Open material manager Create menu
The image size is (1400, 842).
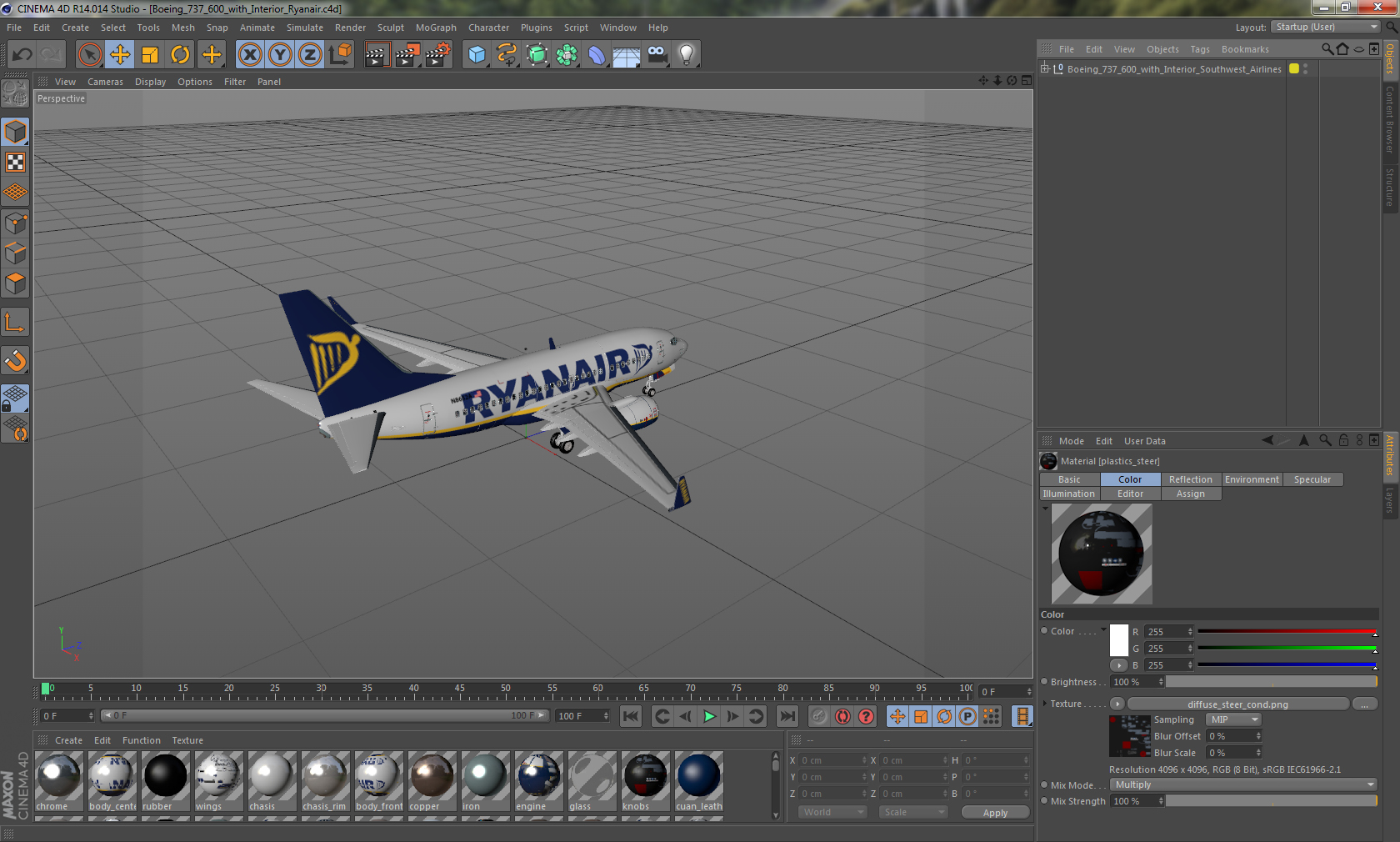[68, 740]
